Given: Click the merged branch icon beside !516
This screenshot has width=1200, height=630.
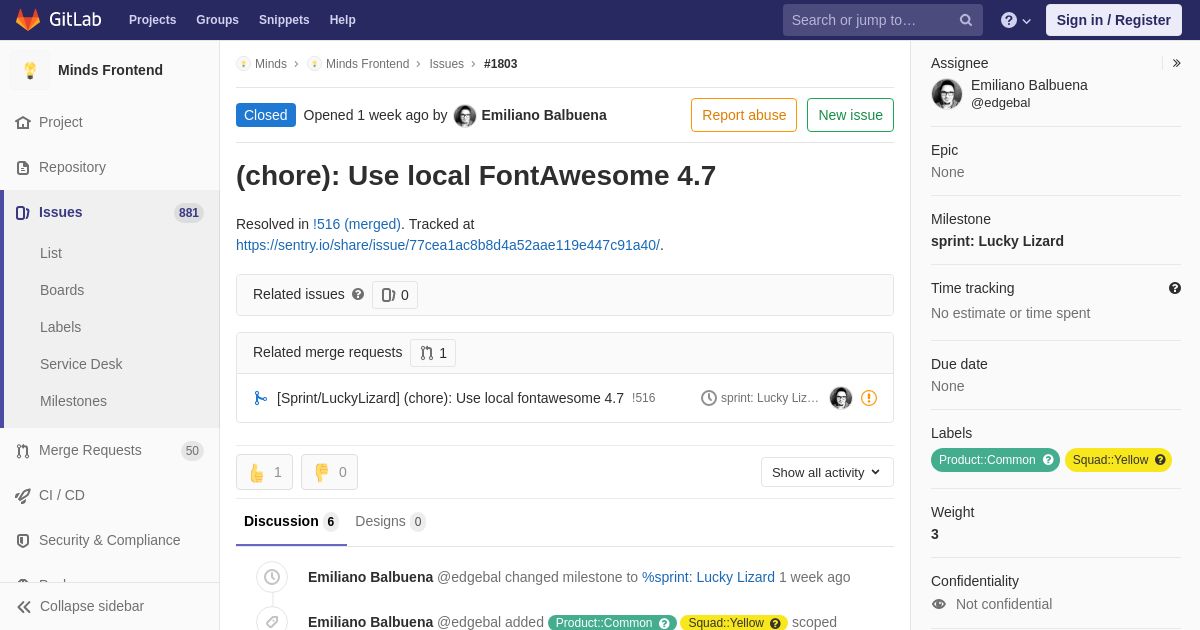Looking at the screenshot, I should tap(260, 398).
